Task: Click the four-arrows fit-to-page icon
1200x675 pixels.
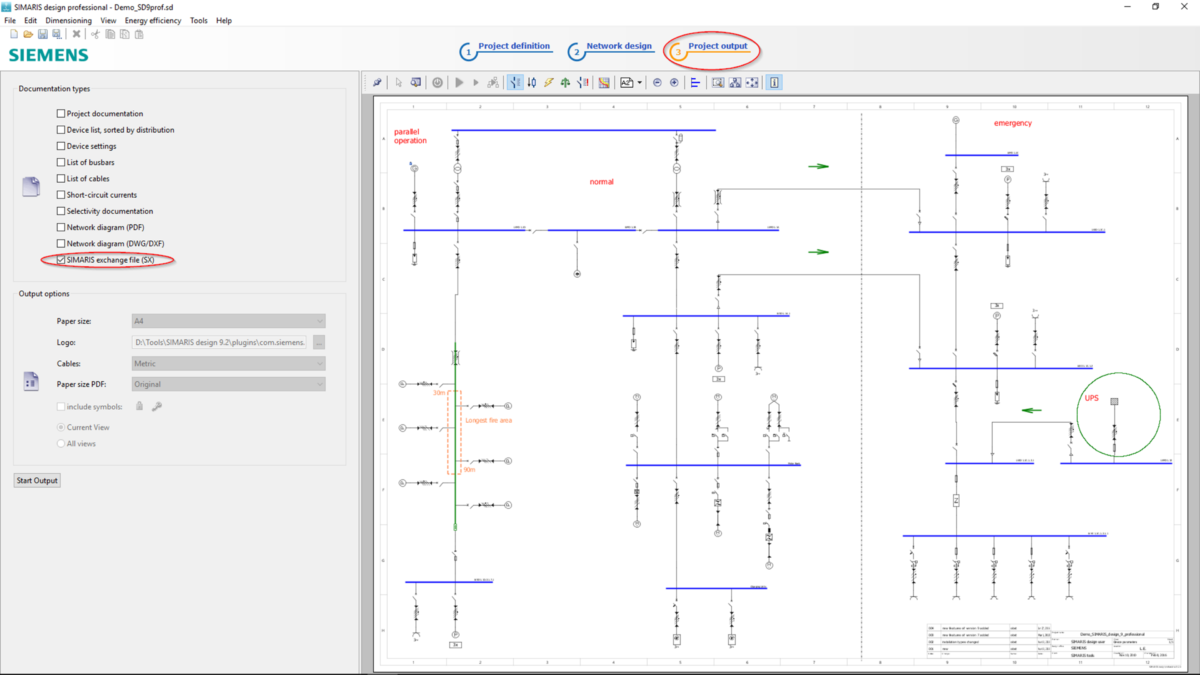Action: click(x=752, y=82)
